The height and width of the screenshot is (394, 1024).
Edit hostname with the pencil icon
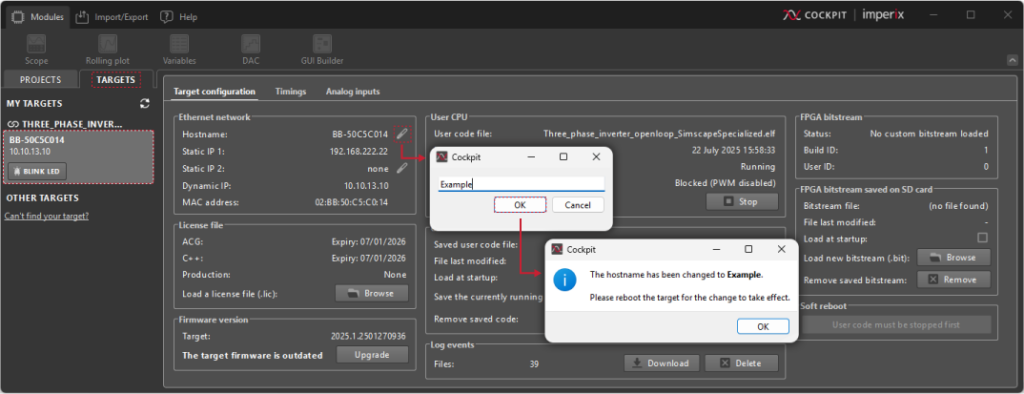tap(403, 134)
